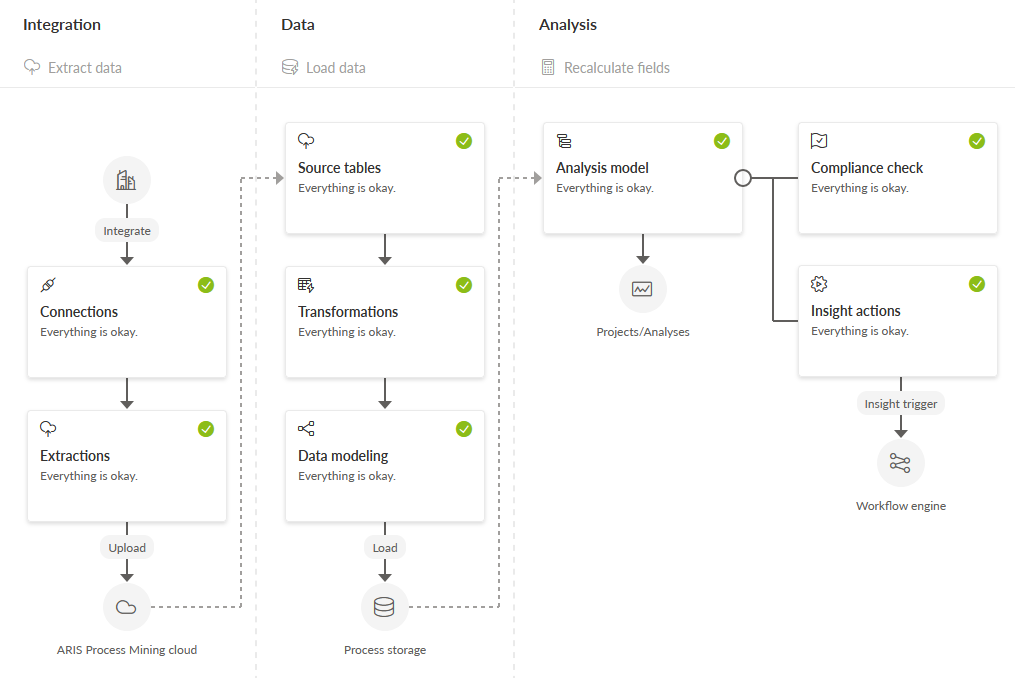The height and width of the screenshot is (678, 1015).
Task: Click the Insight trigger label
Action: 900,403
